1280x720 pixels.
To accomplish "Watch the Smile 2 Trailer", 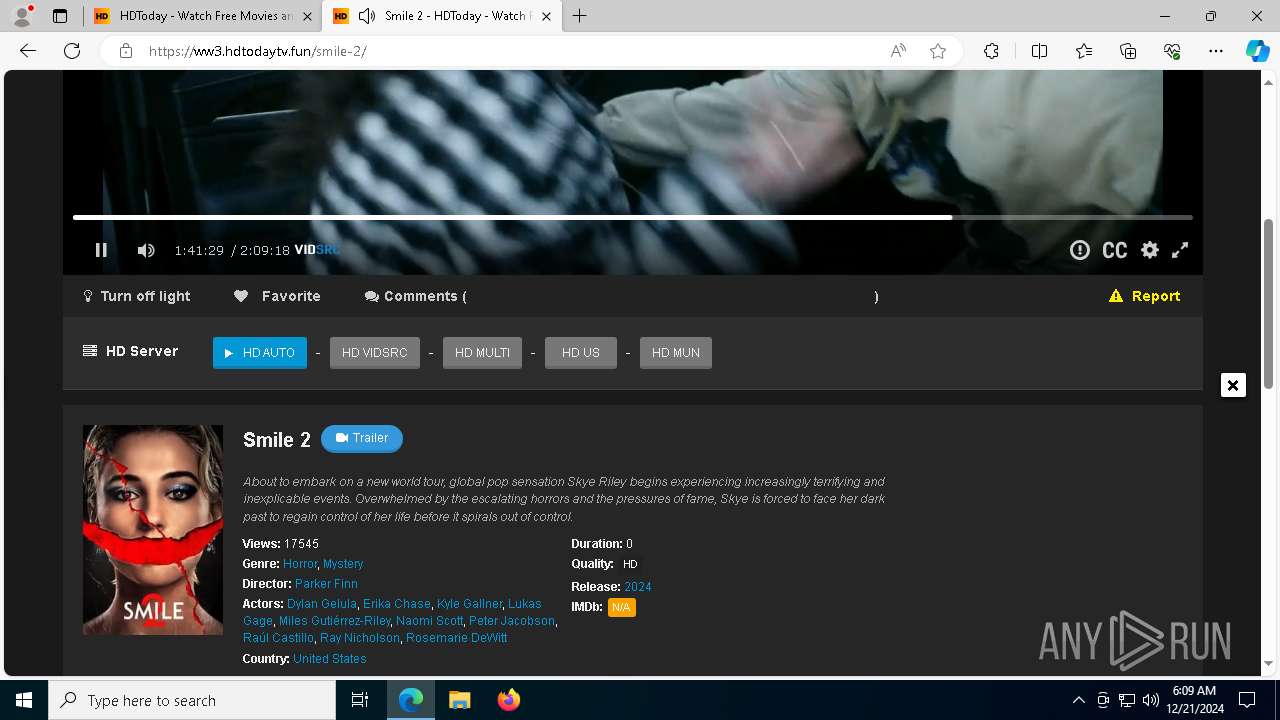I will pyautogui.click(x=362, y=438).
